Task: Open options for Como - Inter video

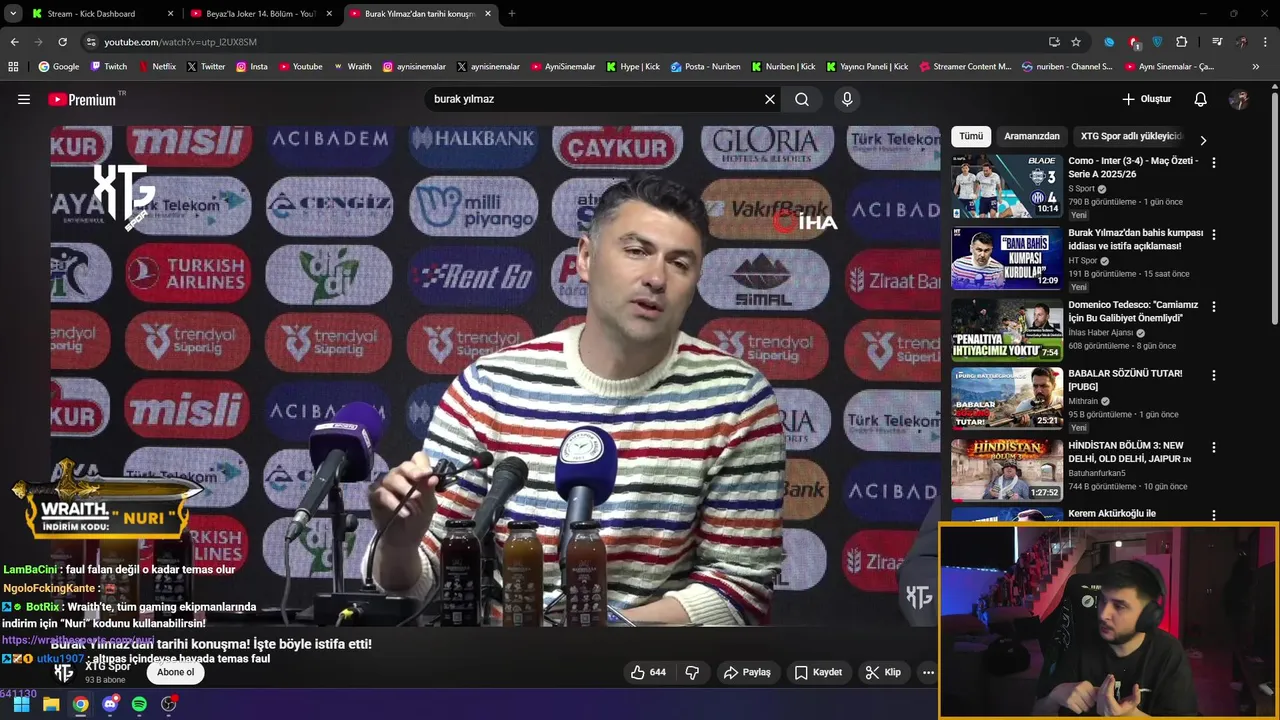Action: (x=1214, y=162)
